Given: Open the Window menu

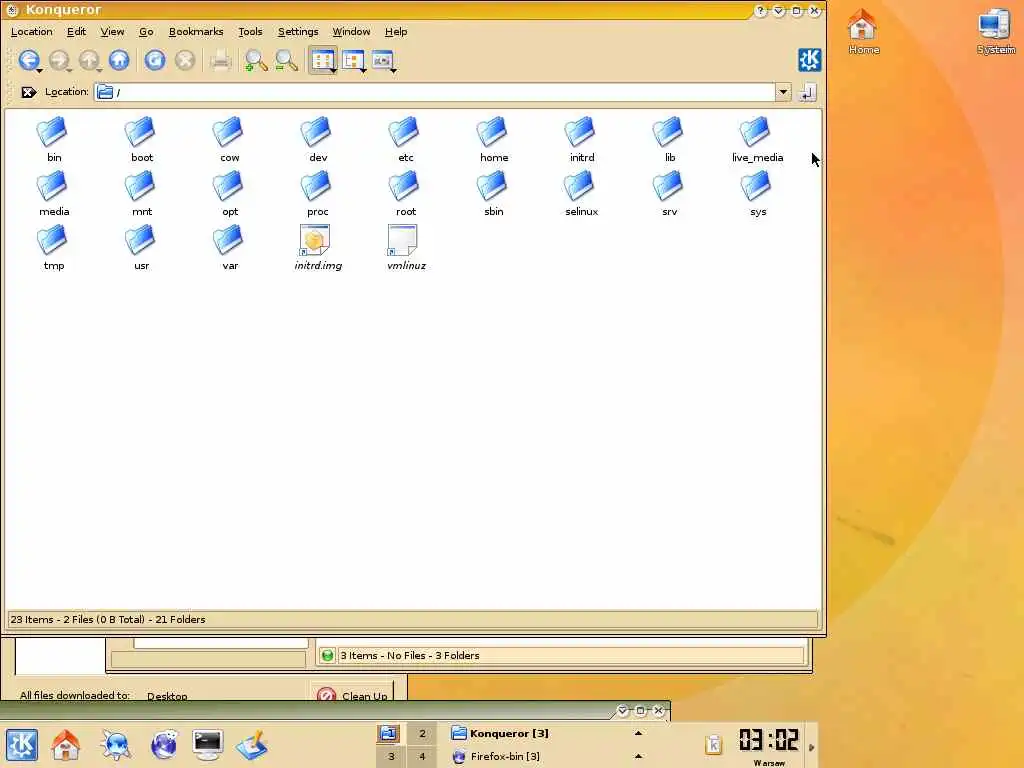Looking at the screenshot, I should click(351, 31).
